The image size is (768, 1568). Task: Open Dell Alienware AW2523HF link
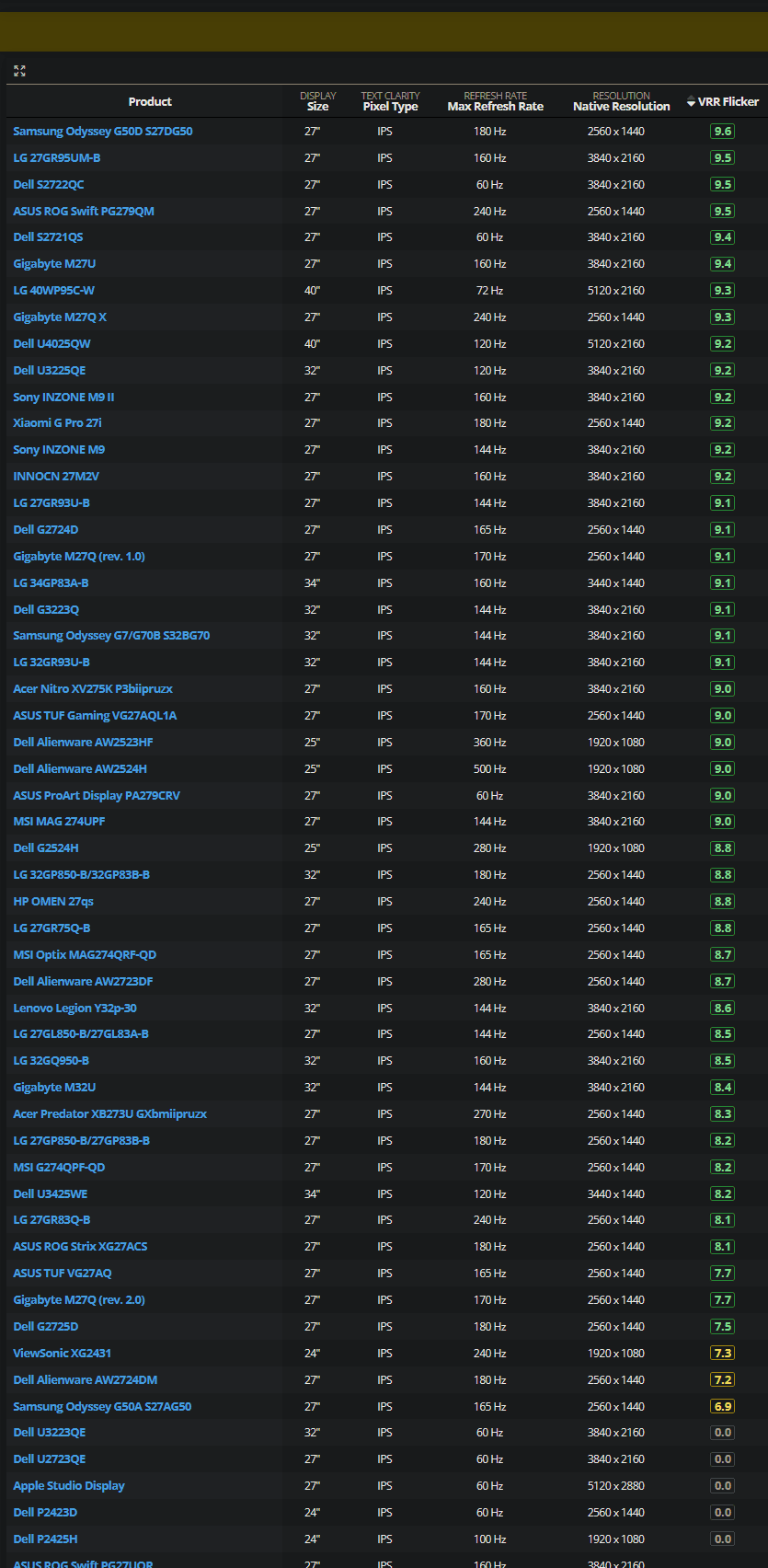pyautogui.click(x=83, y=743)
